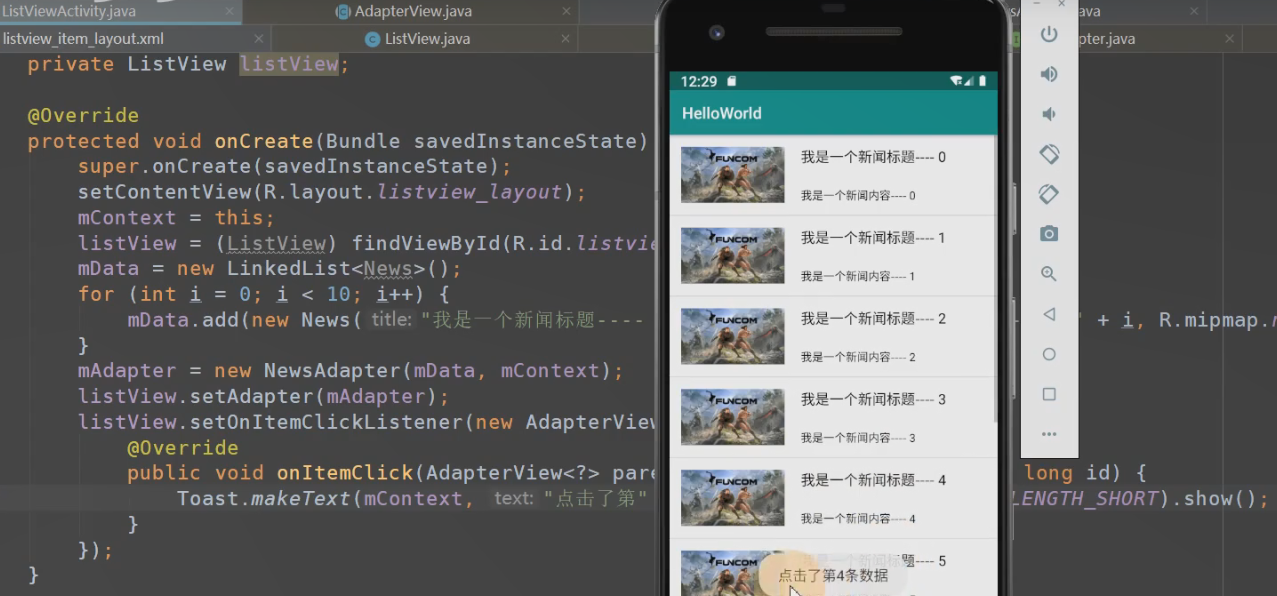Tap news thumbnail of item 2
The height and width of the screenshot is (596, 1277).
pyautogui.click(x=732, y=337)
